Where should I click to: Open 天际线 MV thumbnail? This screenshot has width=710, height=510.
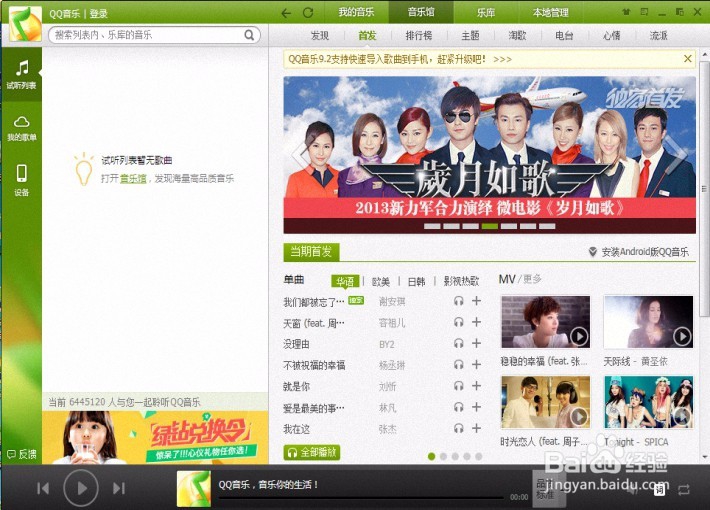(x=648, y=322)
